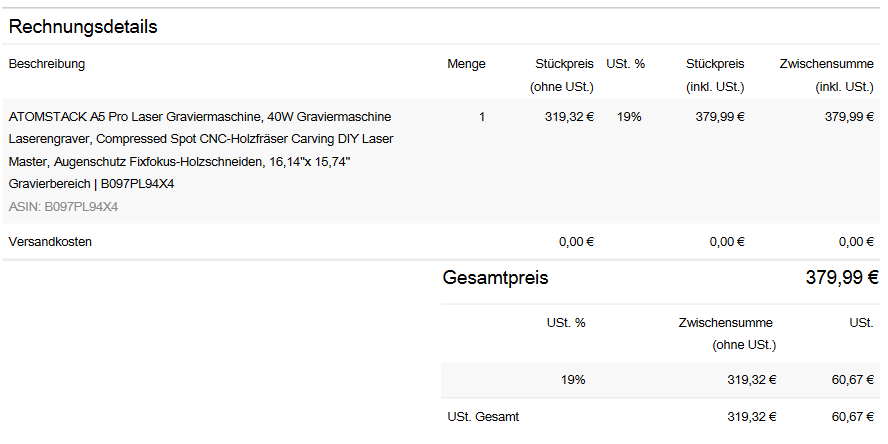Click the Rechnungsdetails heading
The width and height of the screenshot is (888, 444).
pyautogui.click(x=83, y=27)
